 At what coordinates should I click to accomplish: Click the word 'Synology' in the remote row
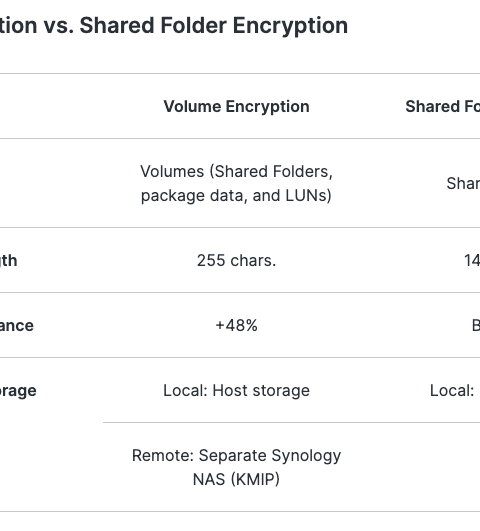coord(306,456)
